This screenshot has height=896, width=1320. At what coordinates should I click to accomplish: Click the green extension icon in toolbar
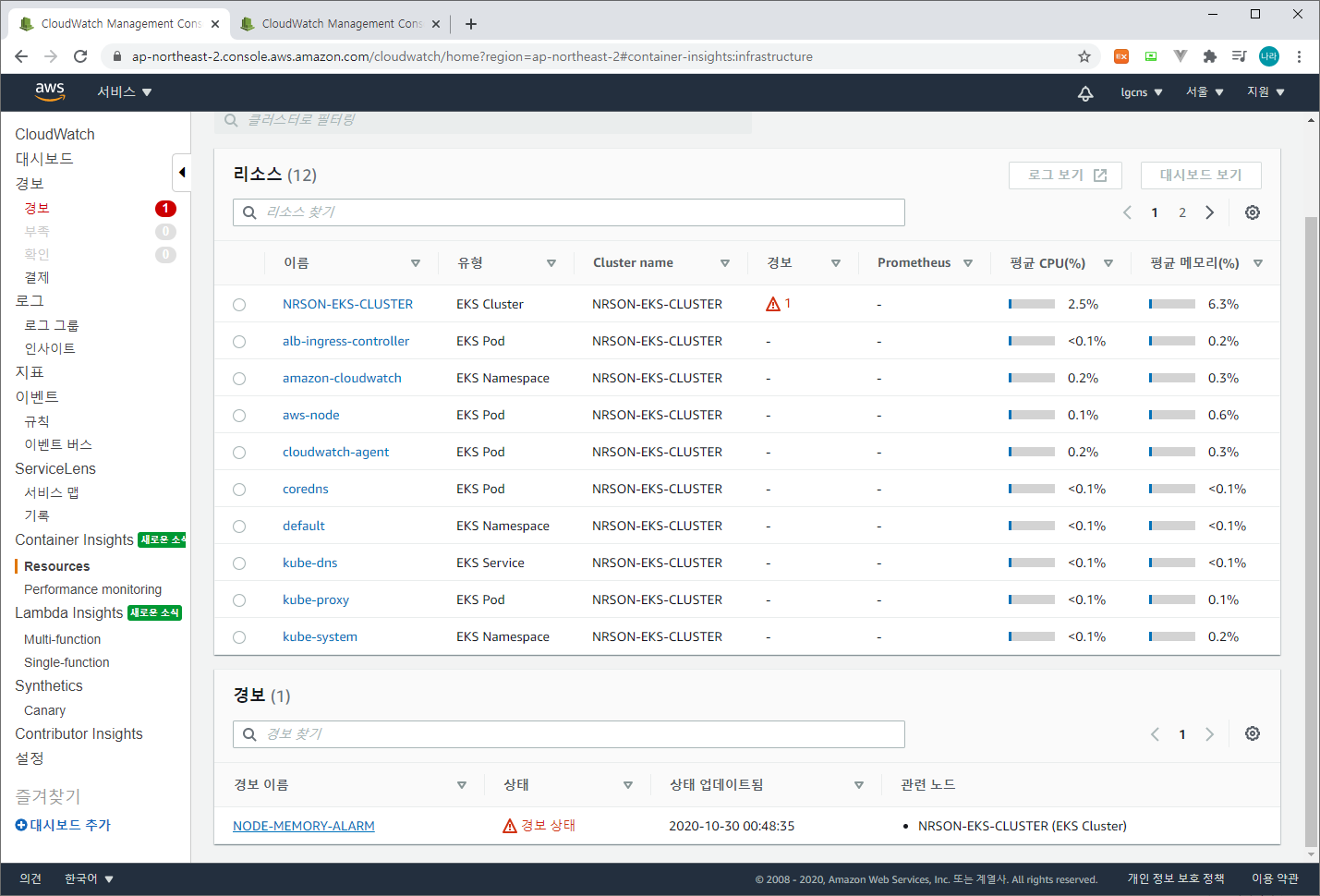coord(1151,56)
